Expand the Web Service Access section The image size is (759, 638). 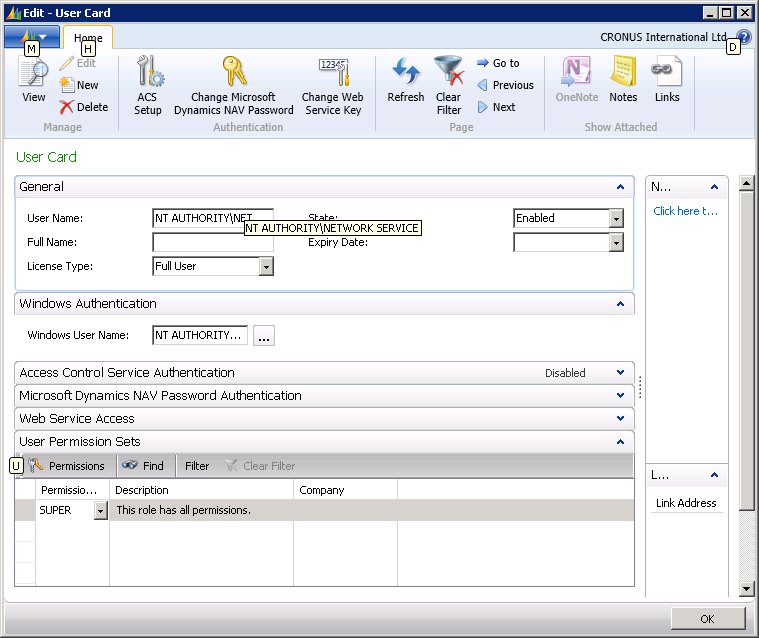[620, 419]
